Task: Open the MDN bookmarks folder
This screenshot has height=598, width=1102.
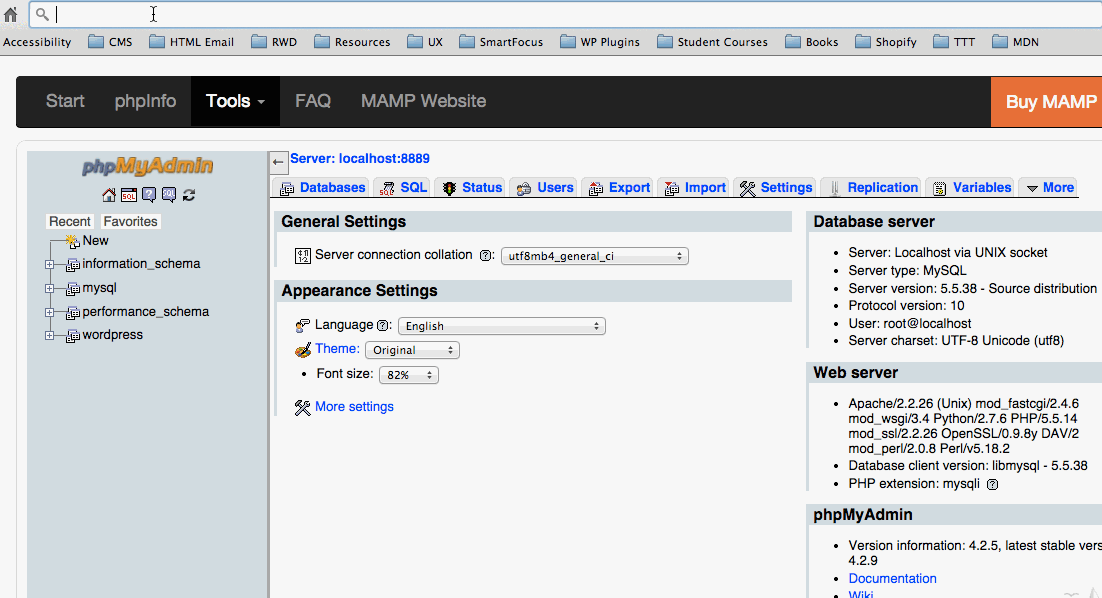Action: coord(1016,42)
